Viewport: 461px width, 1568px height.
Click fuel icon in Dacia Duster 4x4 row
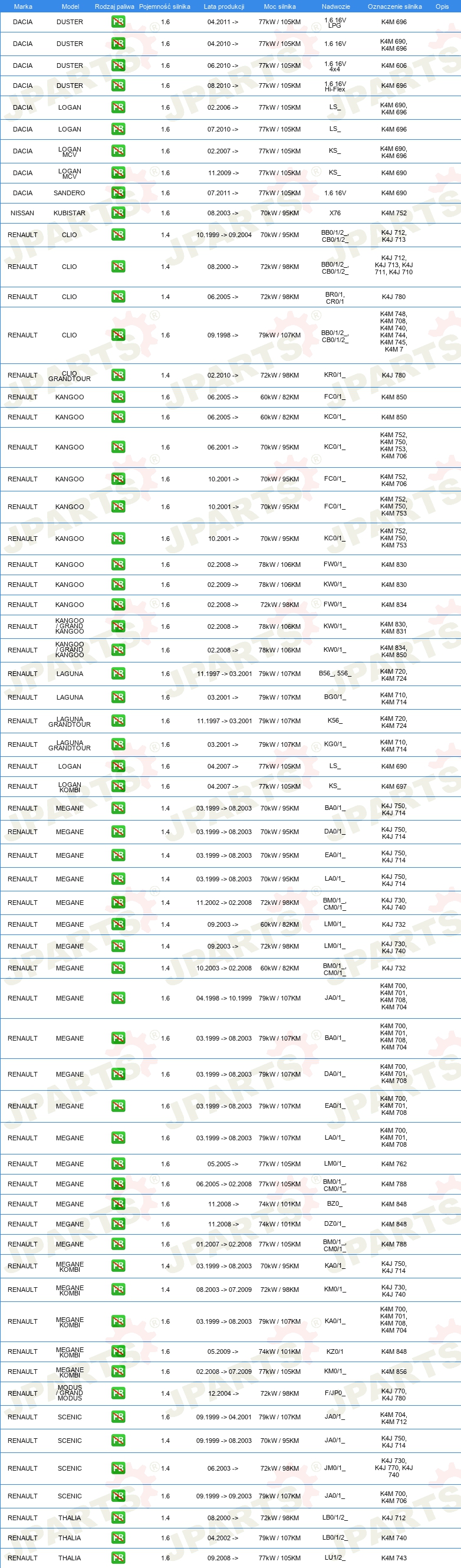[x=118, y=65]
